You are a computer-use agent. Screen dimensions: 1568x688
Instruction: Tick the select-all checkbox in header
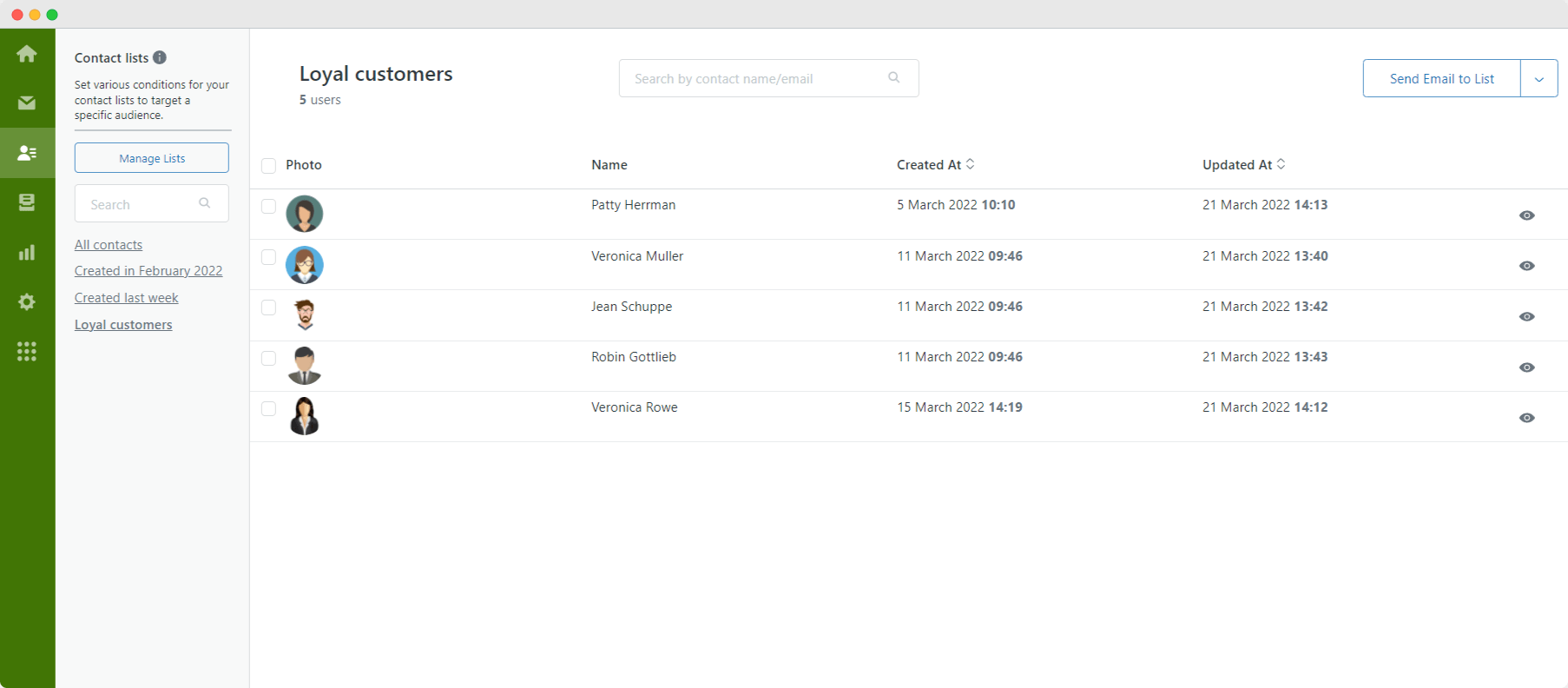click(269, 166)
